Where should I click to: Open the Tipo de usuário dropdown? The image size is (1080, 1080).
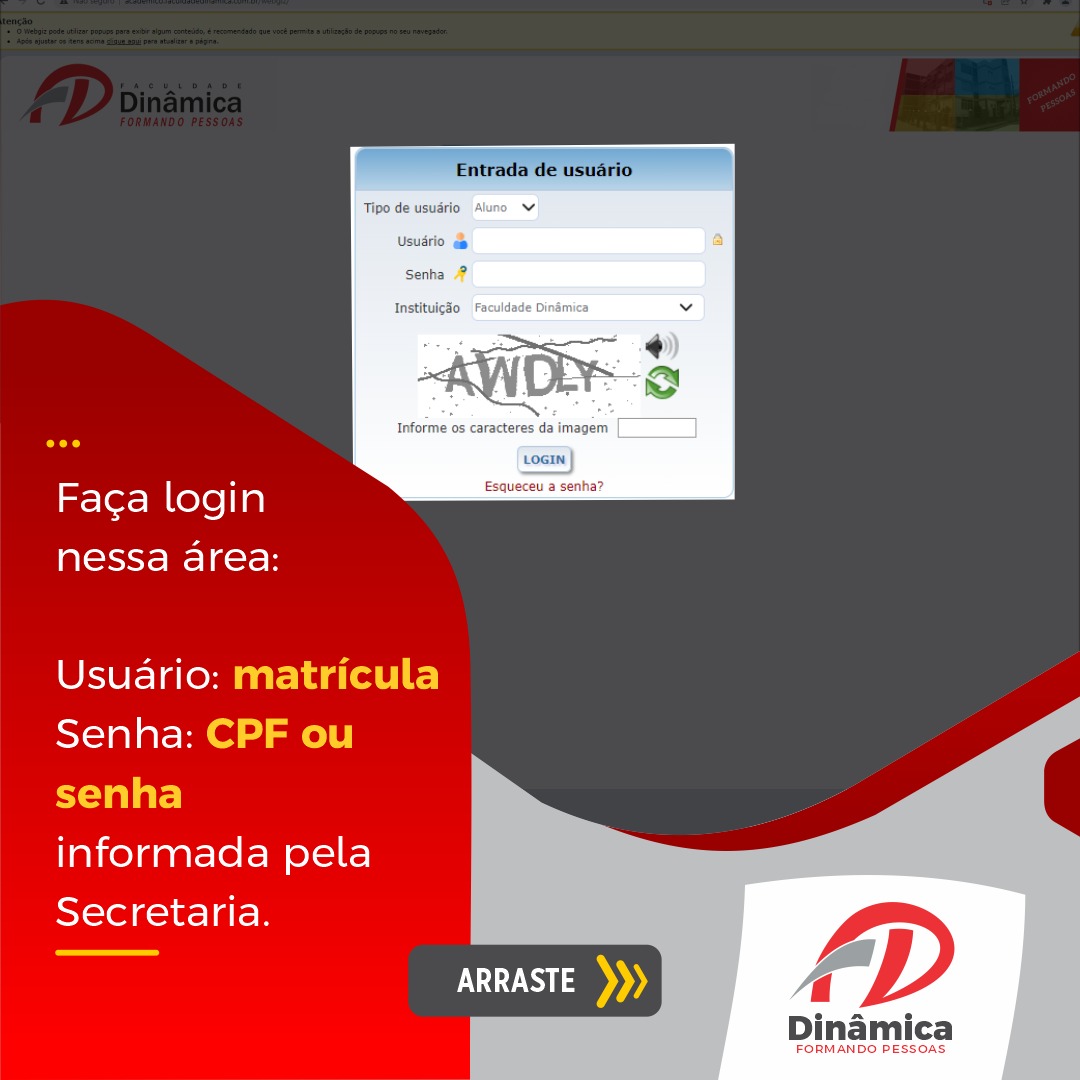(x=505, y=207)
